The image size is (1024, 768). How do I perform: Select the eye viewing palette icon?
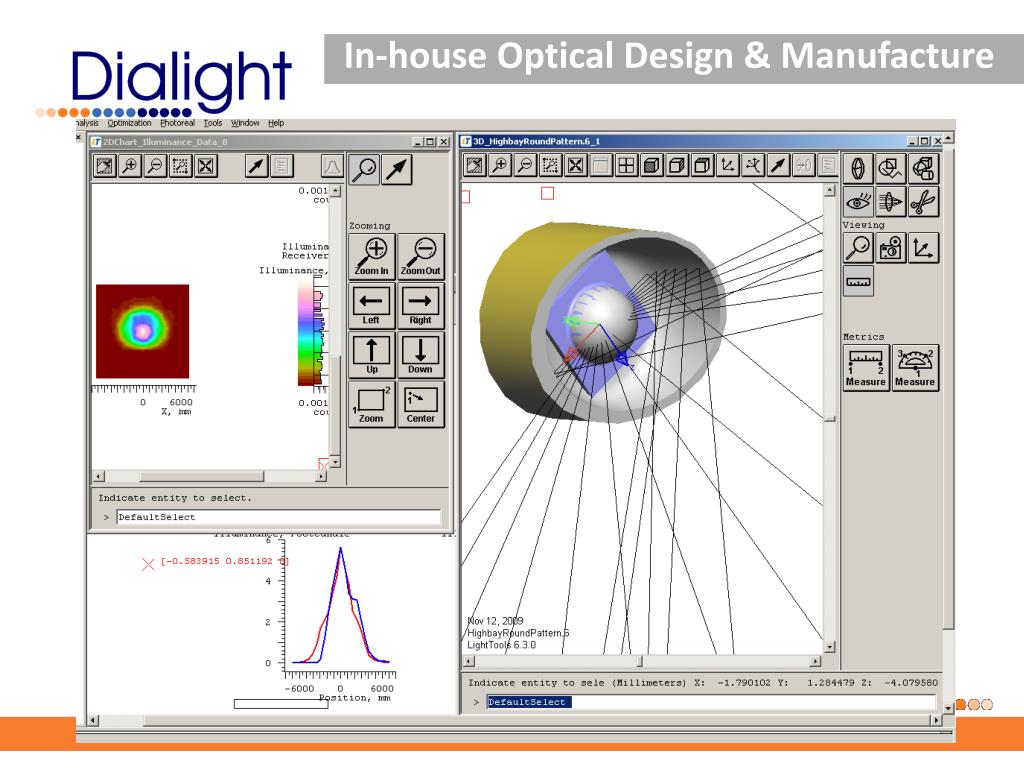tap(858, 202)
